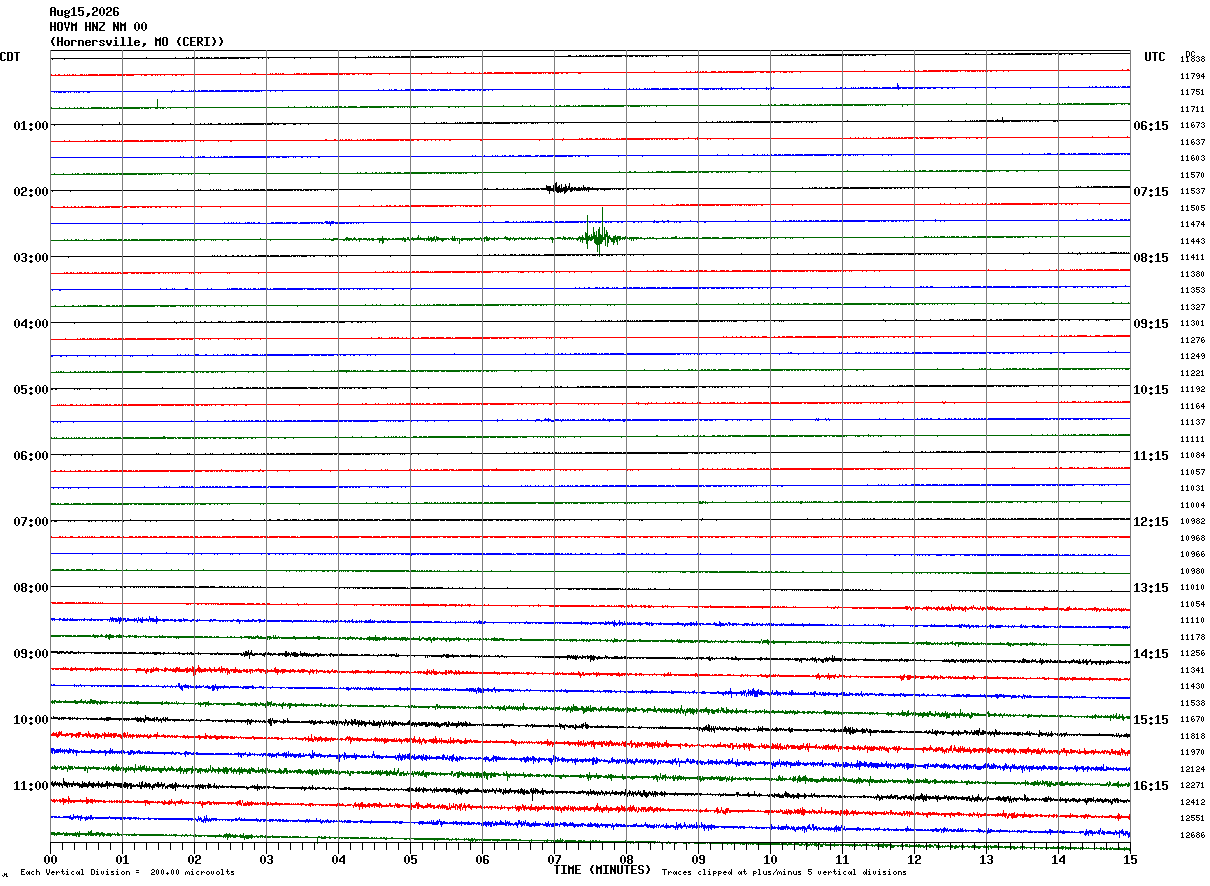Click the minute axis tick label 00

50,859
